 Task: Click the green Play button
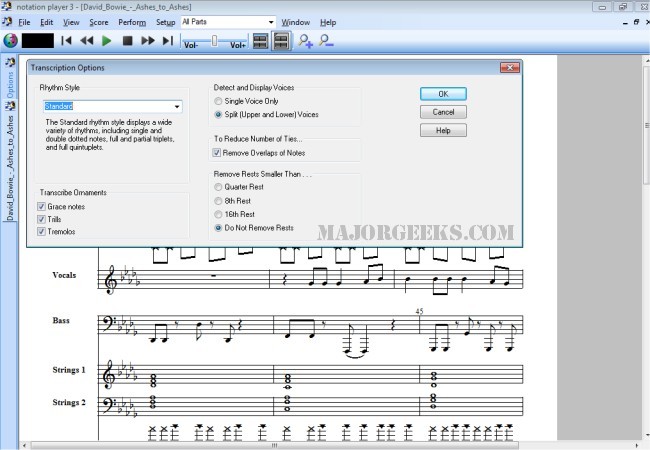(x=107, y=41)
